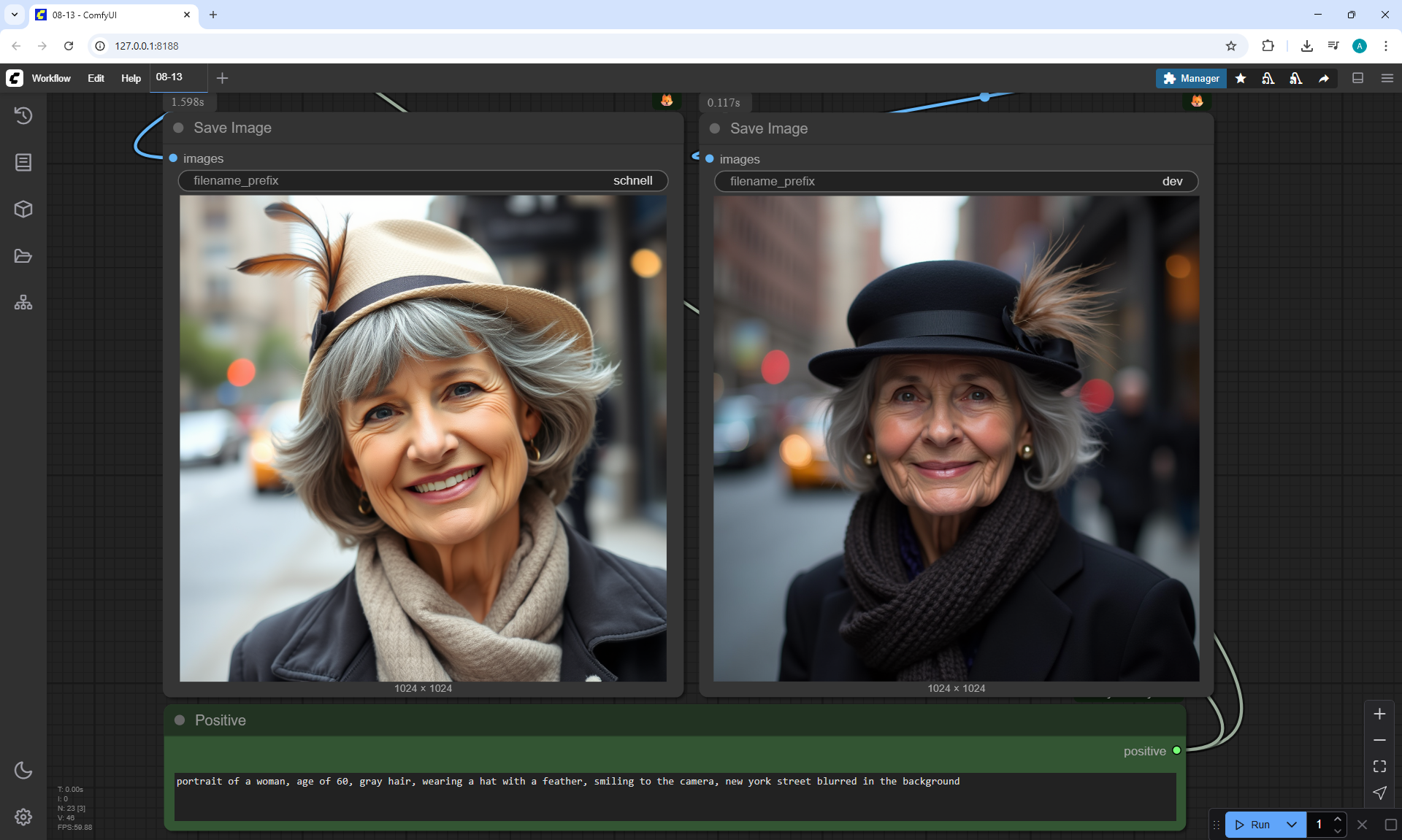Image resolution: width=1402 pixels, height=840 pixels.
Task: Open the hamburger menu at top right
Action: coord(1387,78)
